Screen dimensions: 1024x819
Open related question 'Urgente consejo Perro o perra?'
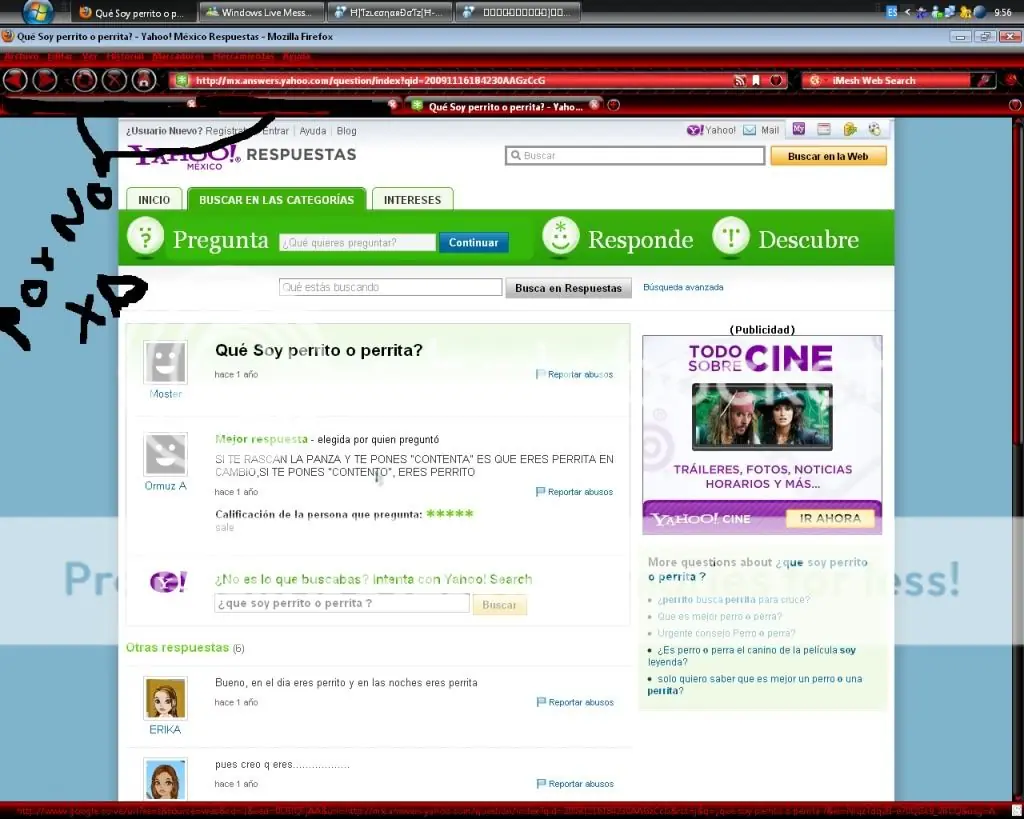(726, 634)
